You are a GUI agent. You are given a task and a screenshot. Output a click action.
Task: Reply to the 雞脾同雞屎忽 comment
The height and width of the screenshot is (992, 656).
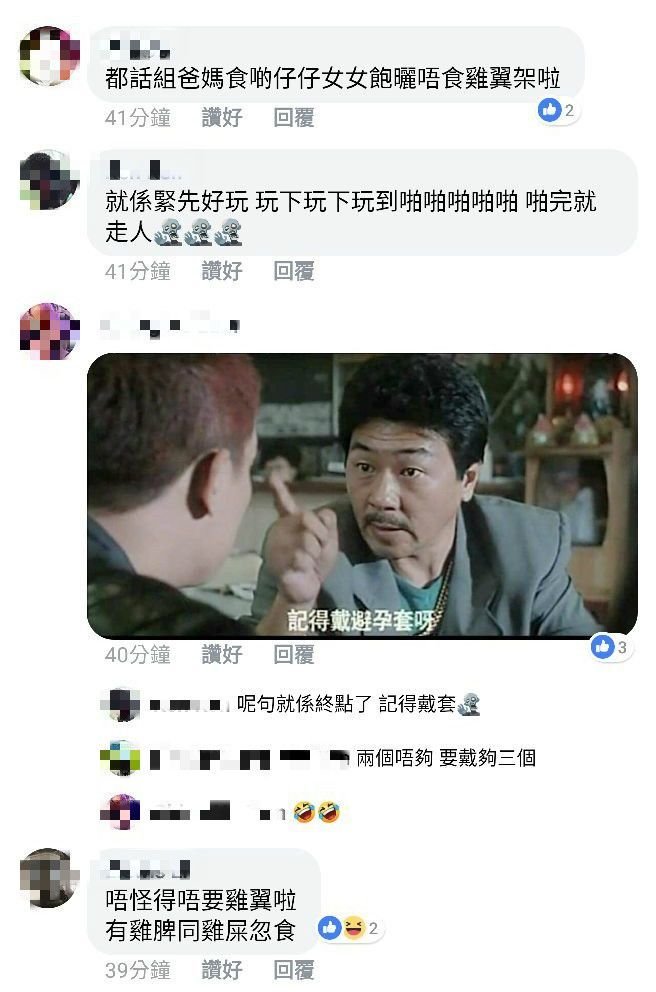coord(294,969)
